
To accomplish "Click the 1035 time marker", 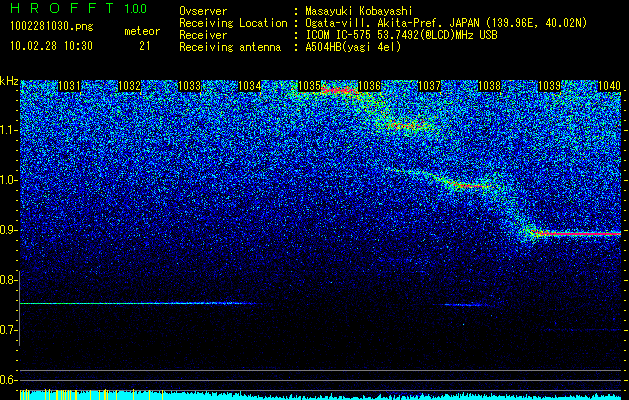I will pos(310,86).
